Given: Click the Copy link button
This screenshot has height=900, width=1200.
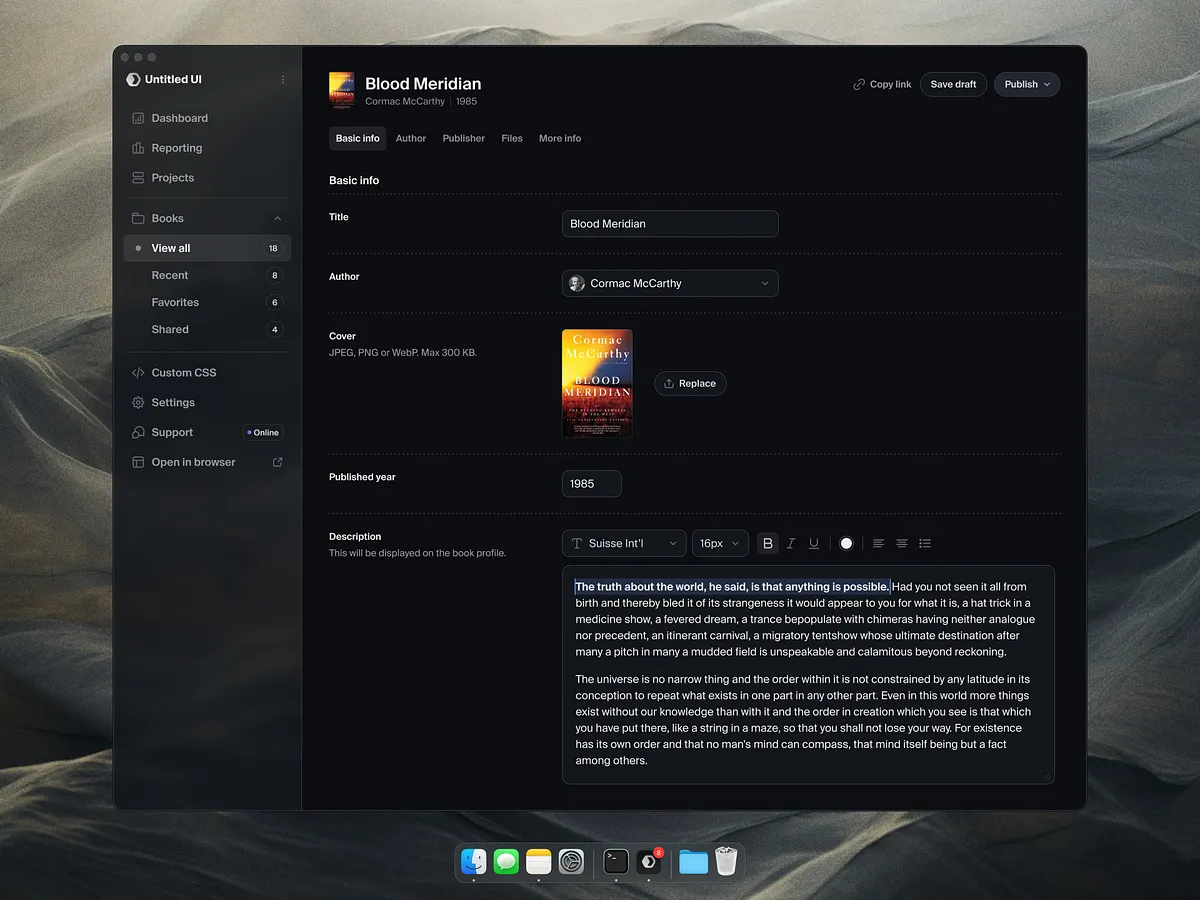Looking at the screenshot, I should coord(882,85).
